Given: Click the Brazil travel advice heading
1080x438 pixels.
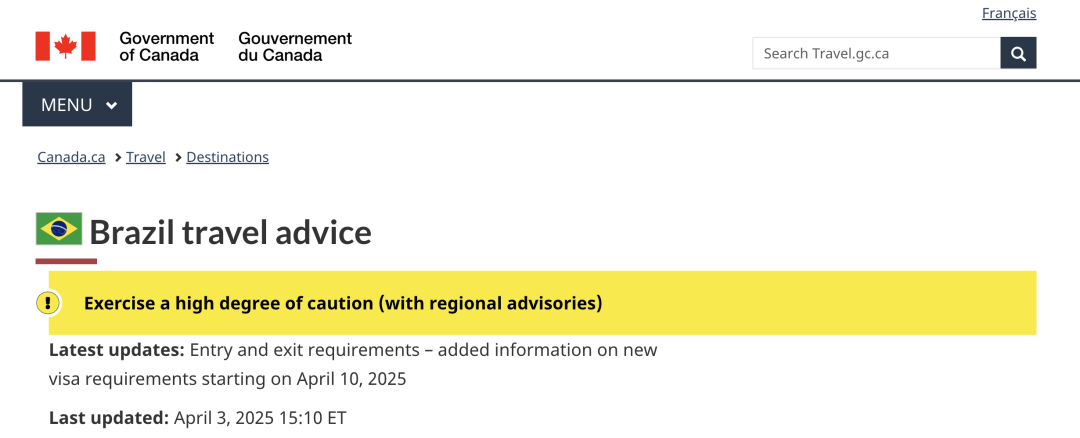Looking at the screenshot, I should [x=231, y=233].
